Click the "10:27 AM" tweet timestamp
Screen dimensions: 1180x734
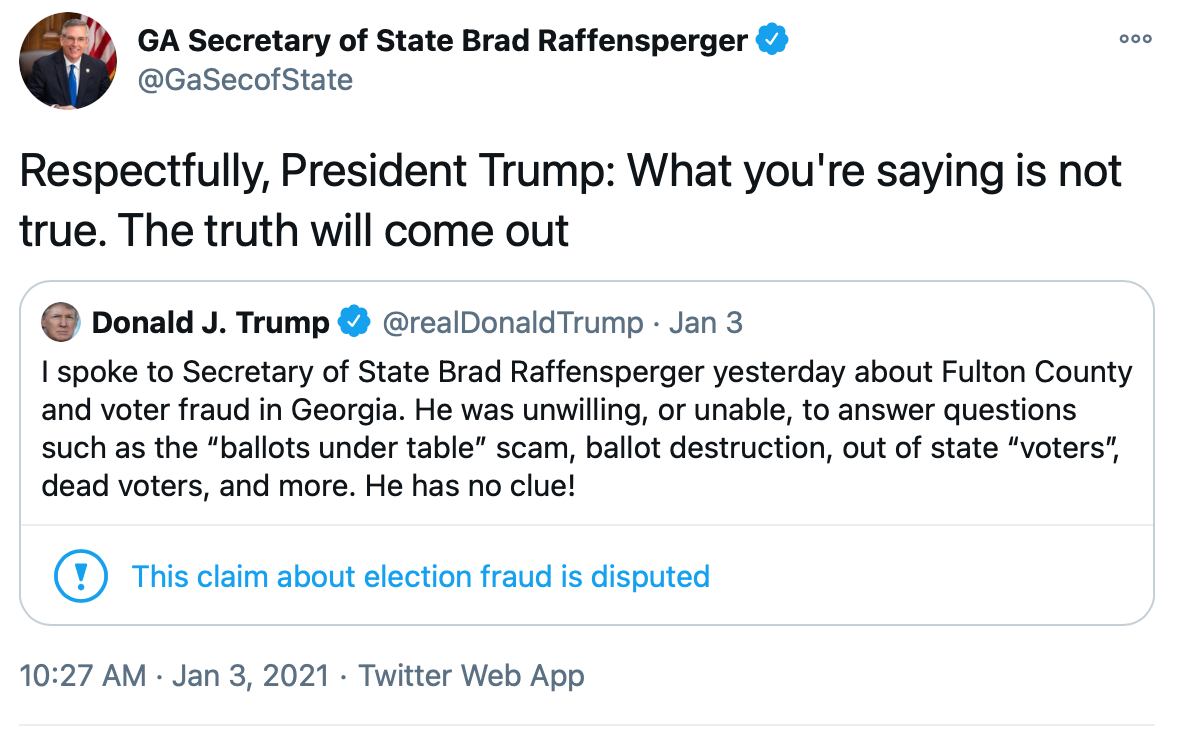[83, 675]
